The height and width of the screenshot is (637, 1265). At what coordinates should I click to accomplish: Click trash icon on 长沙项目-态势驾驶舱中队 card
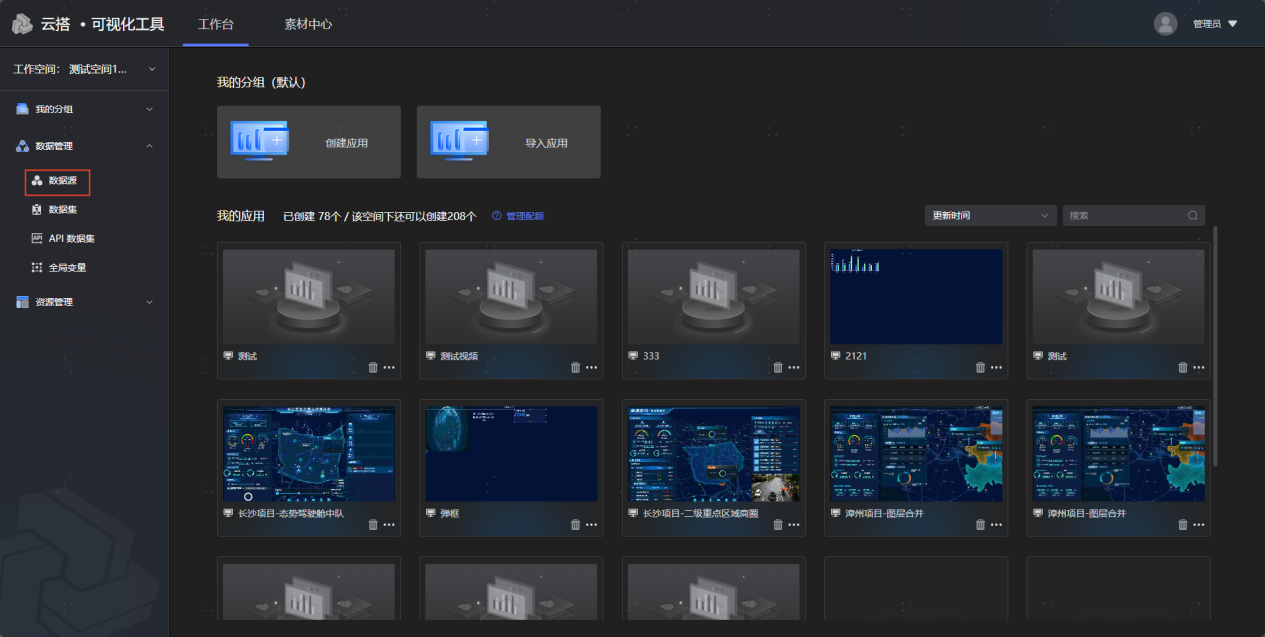(373, 525)
